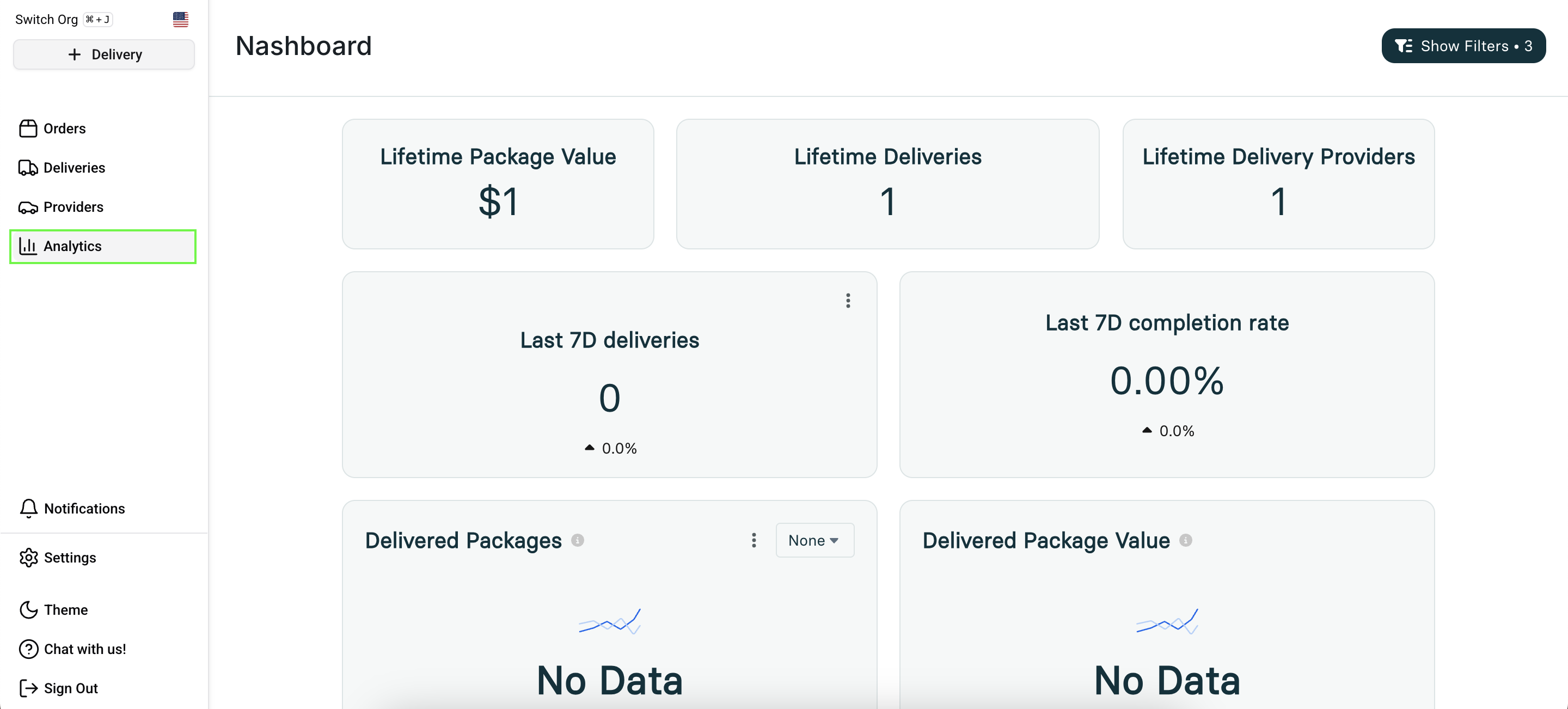Click the info icon beside Delivered Packages
This screenshot has width=1568, height=709.
[x=577, y=540]
